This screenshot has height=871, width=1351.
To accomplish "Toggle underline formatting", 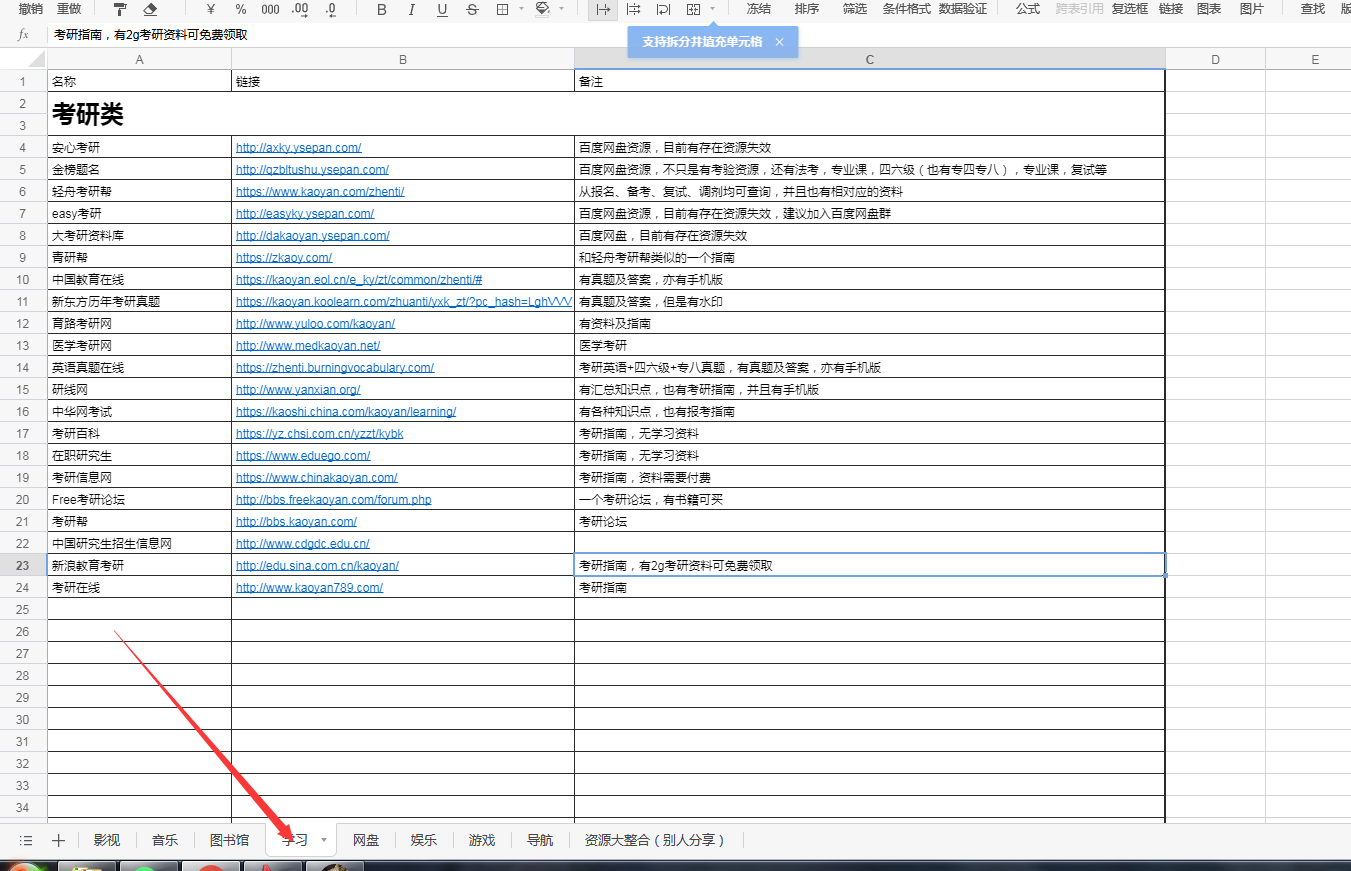I will 442,9.
